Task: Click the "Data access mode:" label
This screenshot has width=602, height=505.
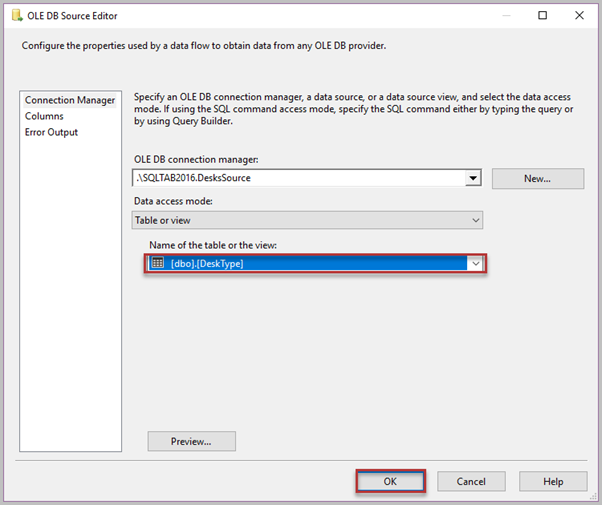Action: tap(173, 201)
